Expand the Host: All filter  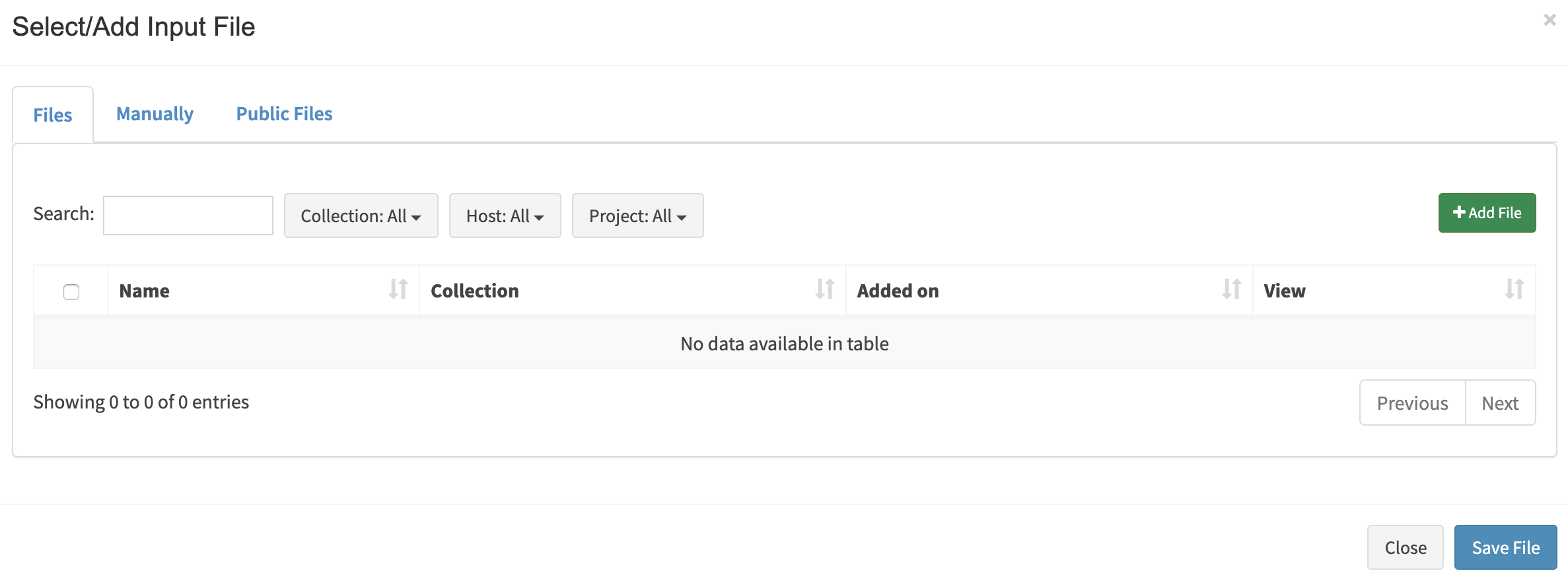coord(505,215)
